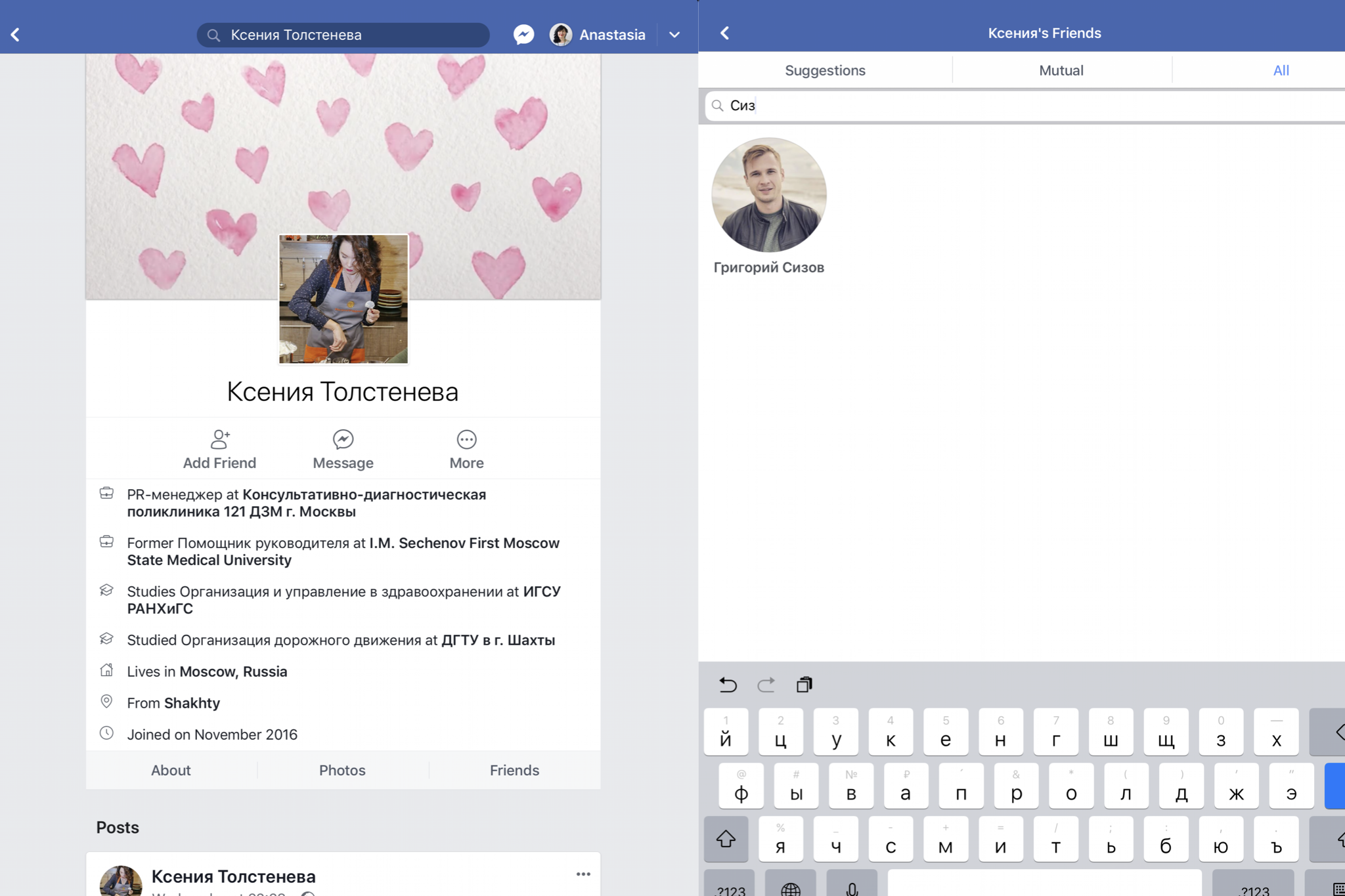
Task: Tap the keyboard microphone dictation key
Action: pos(852,887)
